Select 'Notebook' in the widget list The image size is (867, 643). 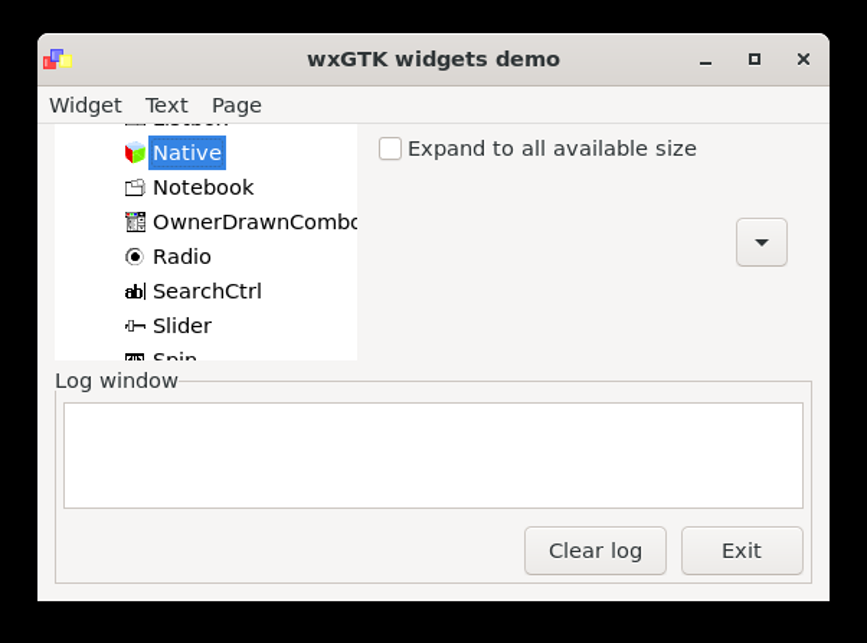(203, 187)
